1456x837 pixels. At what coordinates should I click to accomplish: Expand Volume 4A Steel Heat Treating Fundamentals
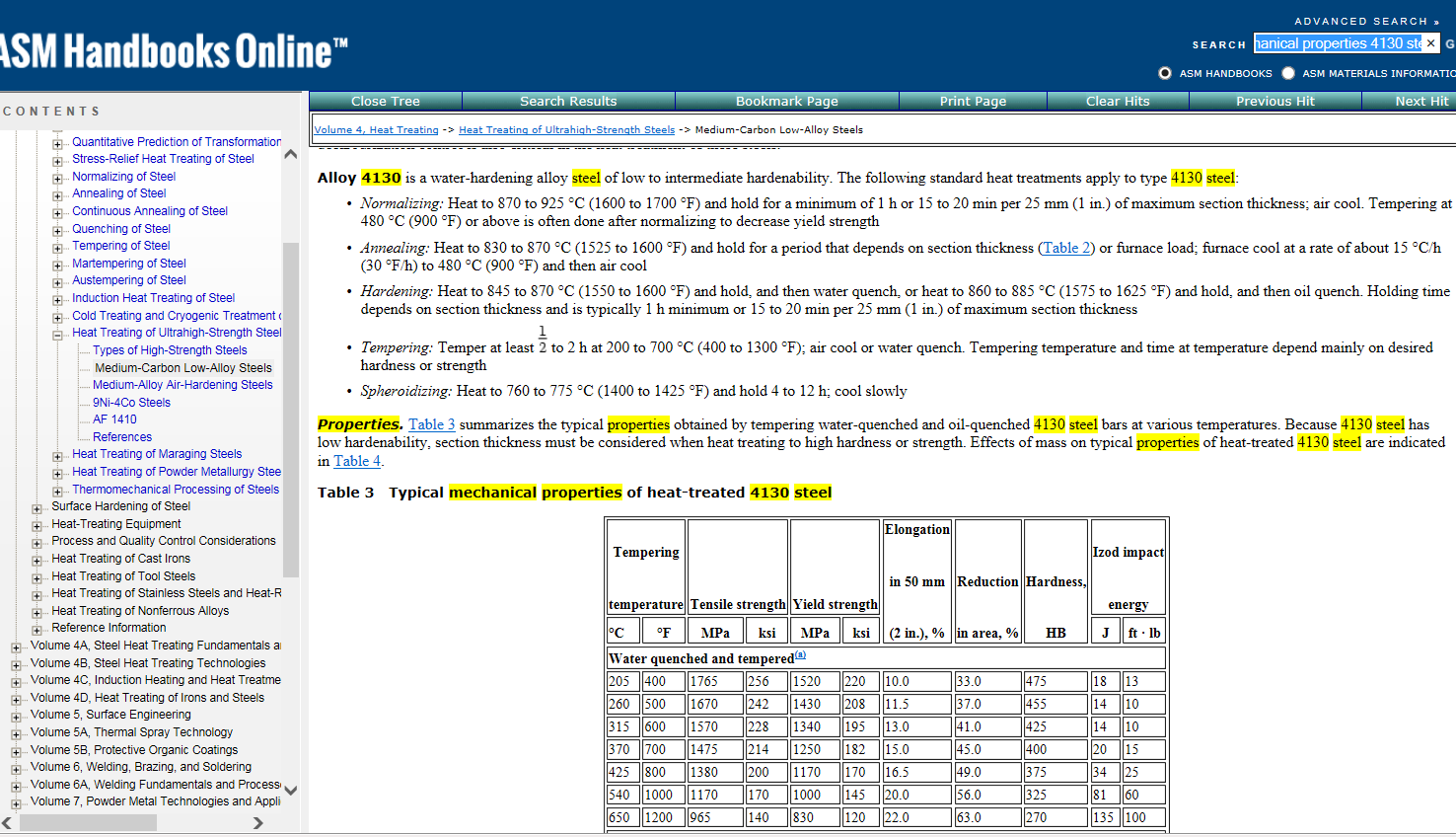click(x=16, y=647)
